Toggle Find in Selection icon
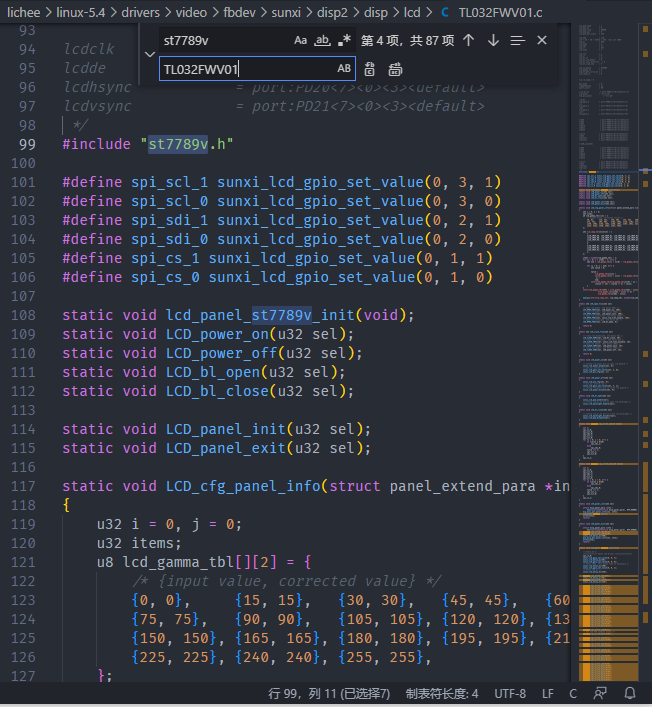Screen dimensions: 652x707 517,40
